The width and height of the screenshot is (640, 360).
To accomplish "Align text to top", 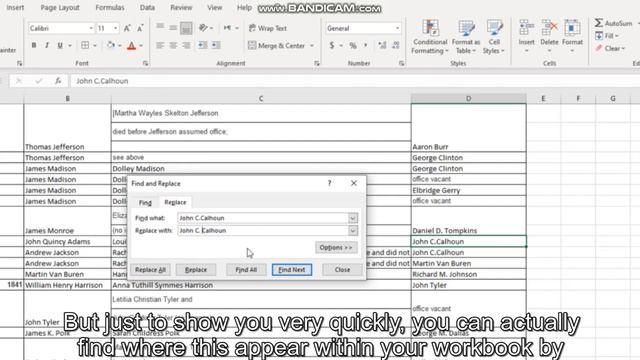I will (160, 28).
